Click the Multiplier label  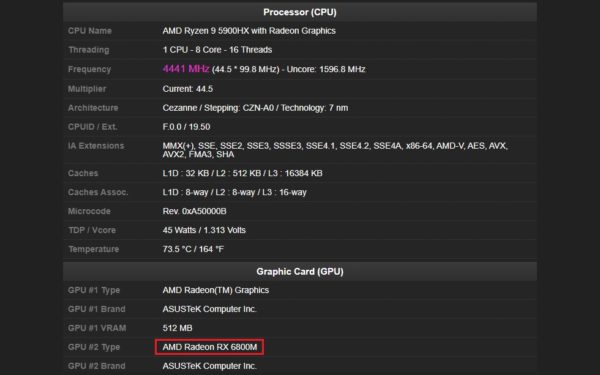(x=87, y=89)
